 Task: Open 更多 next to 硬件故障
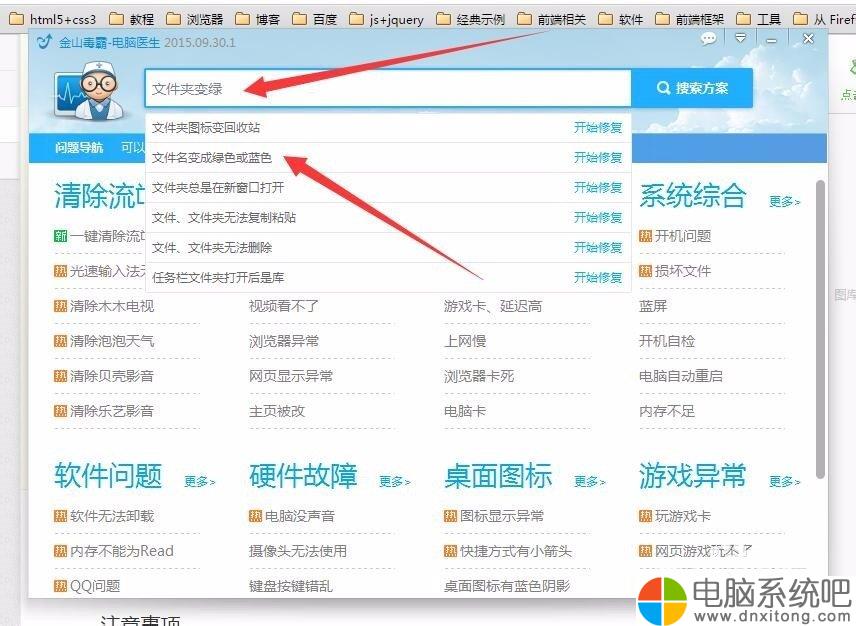(395, 481)
